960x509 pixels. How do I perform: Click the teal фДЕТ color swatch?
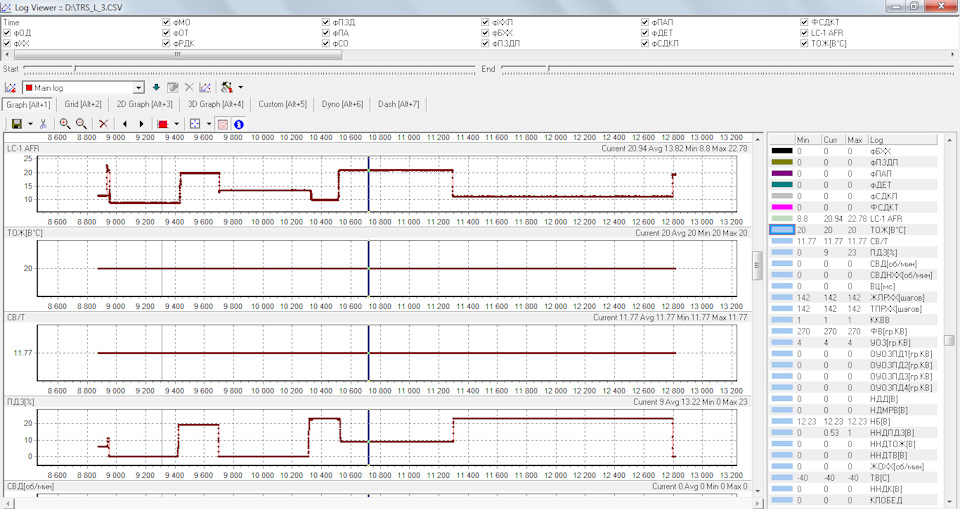(x=782, y=184)
